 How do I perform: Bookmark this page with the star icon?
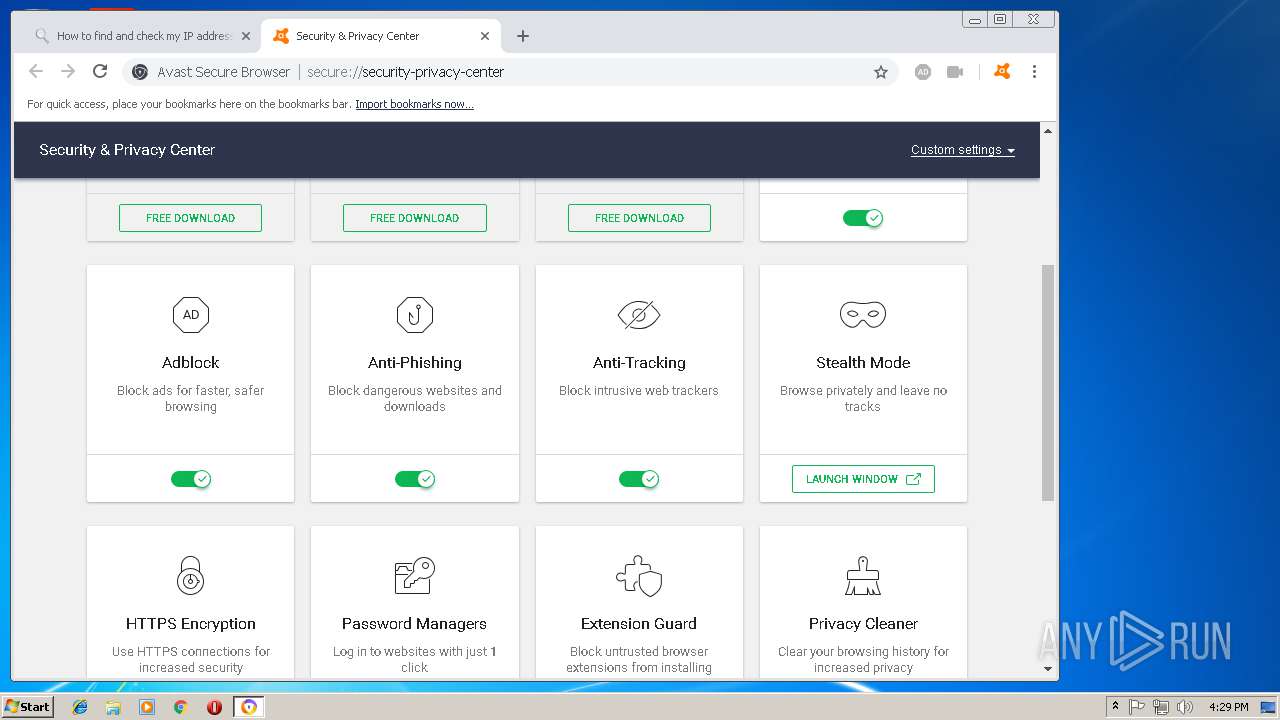tap(881, 72)
